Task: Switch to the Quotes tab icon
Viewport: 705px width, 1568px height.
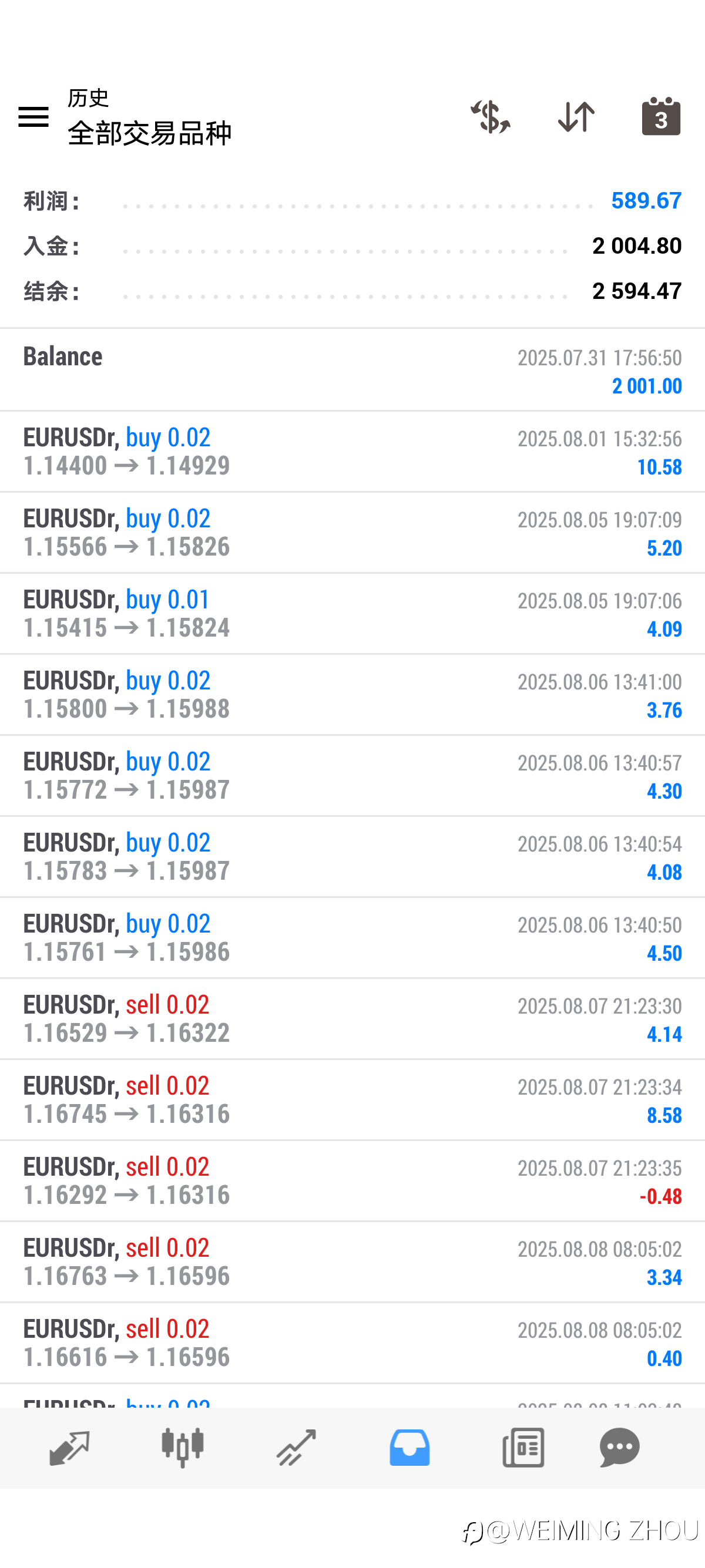Action: tap(69, 1448)
